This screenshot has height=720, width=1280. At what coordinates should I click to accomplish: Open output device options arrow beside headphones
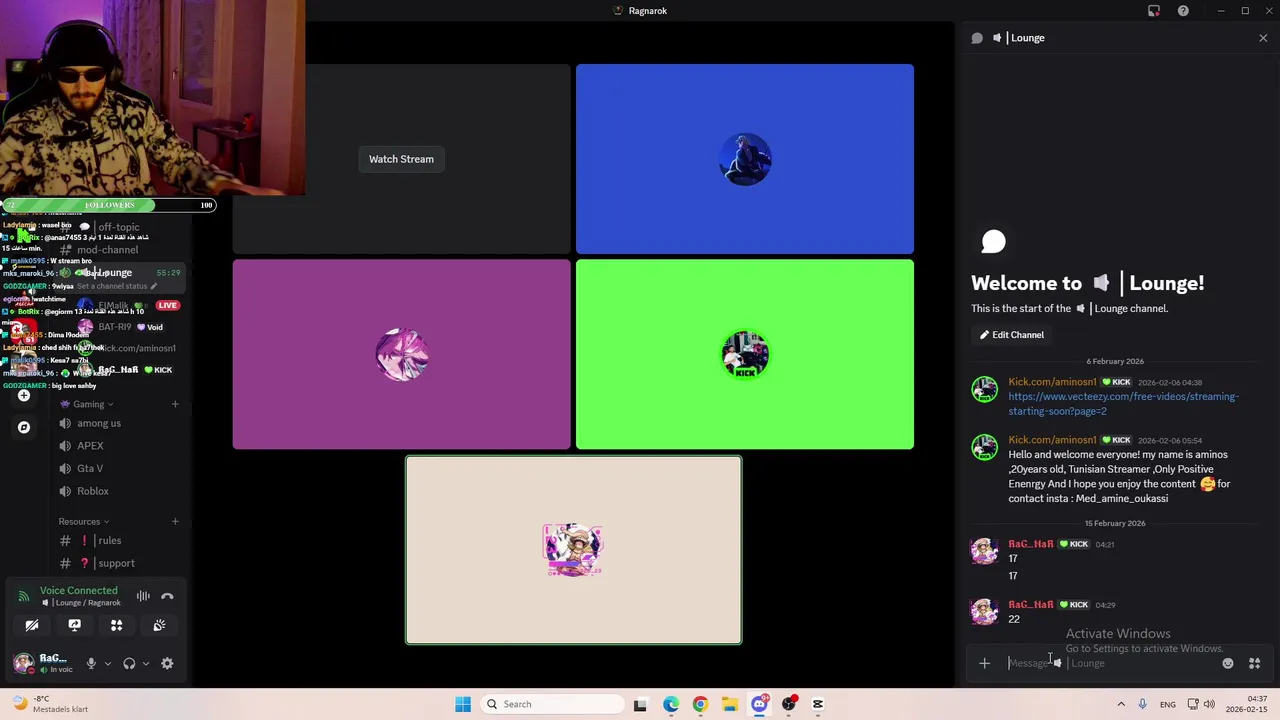click(145, 663)
